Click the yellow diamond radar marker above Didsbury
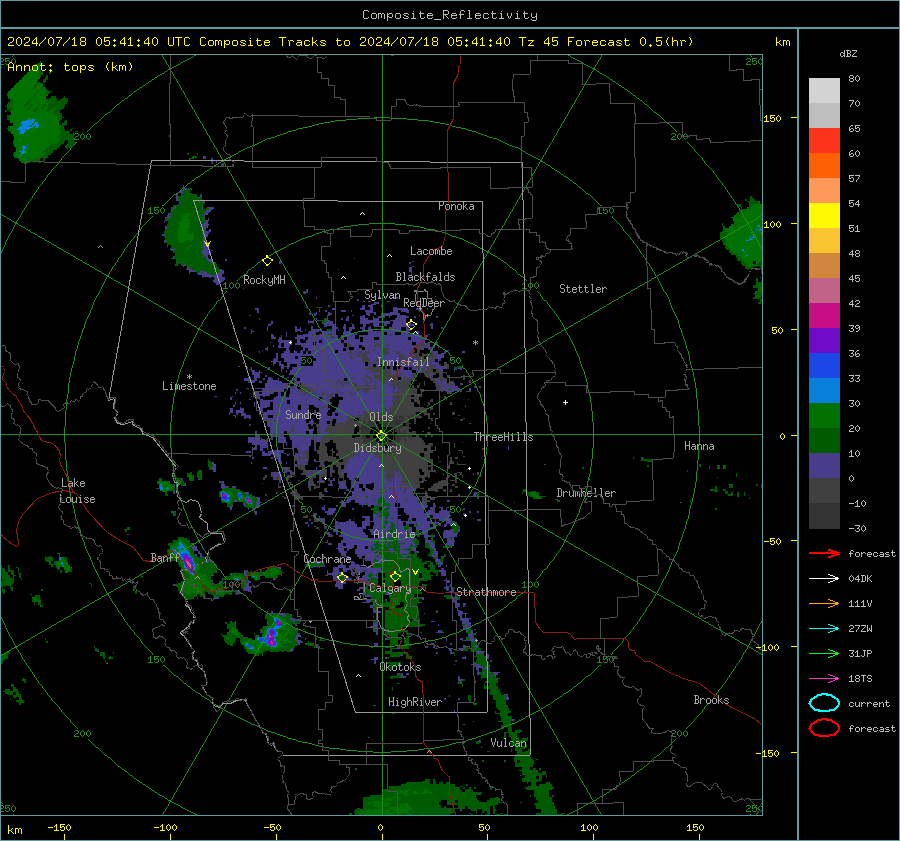The width and height of the screenshot is (900, 841). click(381, 436)
